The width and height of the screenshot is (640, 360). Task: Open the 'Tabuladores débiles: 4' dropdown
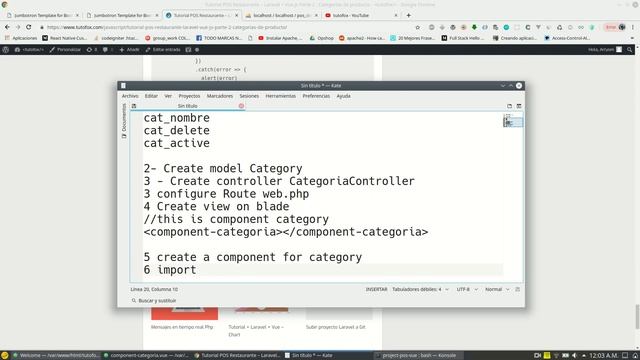point(420,289)
